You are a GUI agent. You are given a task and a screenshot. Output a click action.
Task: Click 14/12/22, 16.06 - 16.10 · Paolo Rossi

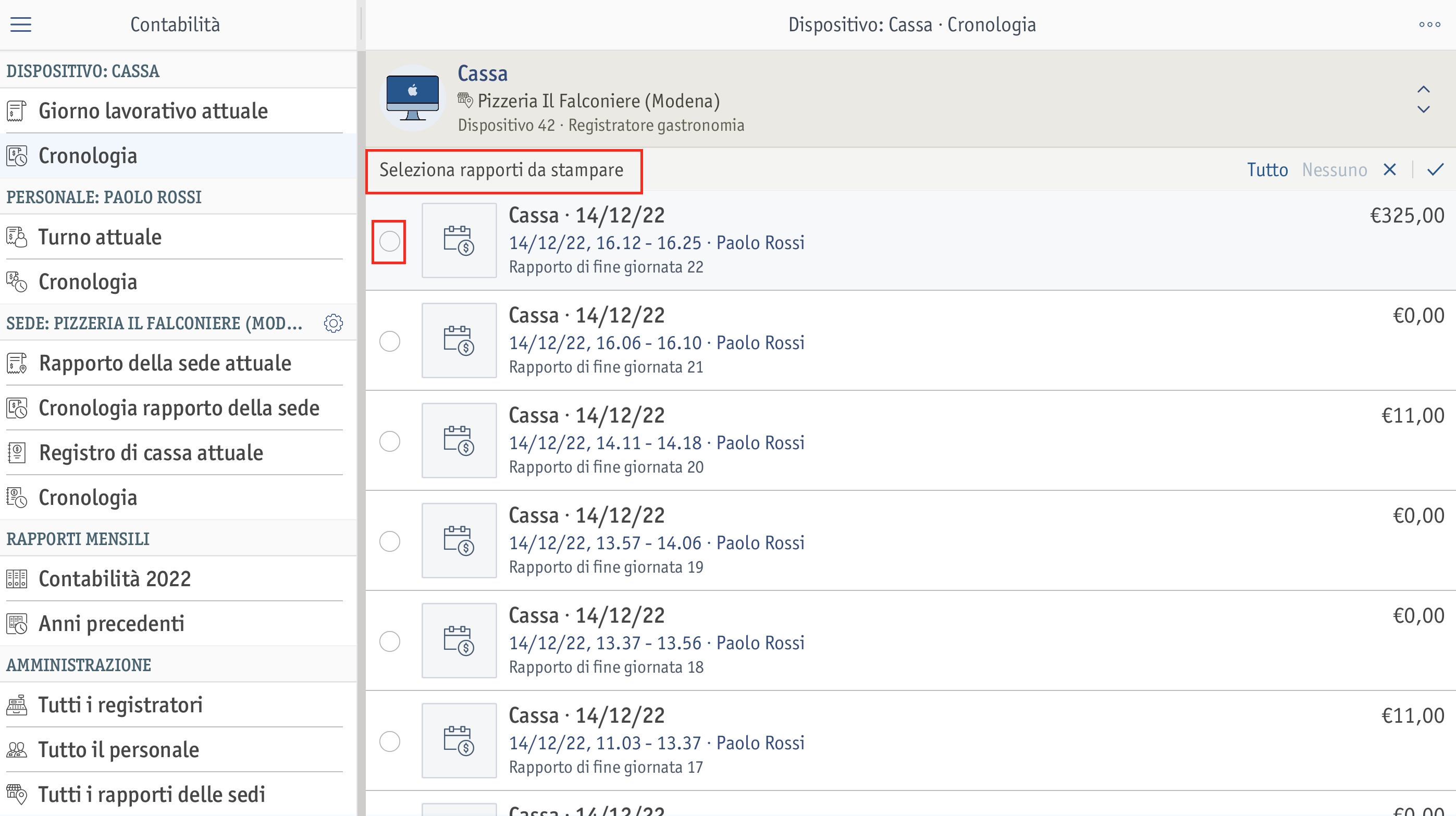click(656, 342)
